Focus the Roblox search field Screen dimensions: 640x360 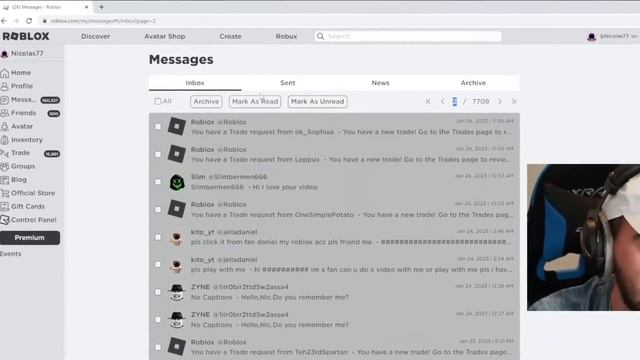408,36
